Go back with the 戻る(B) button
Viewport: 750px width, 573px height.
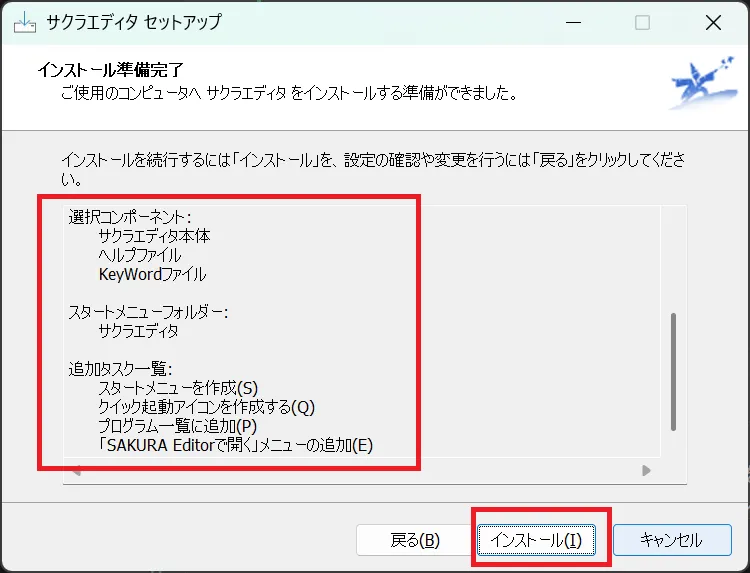click(415, 540)
